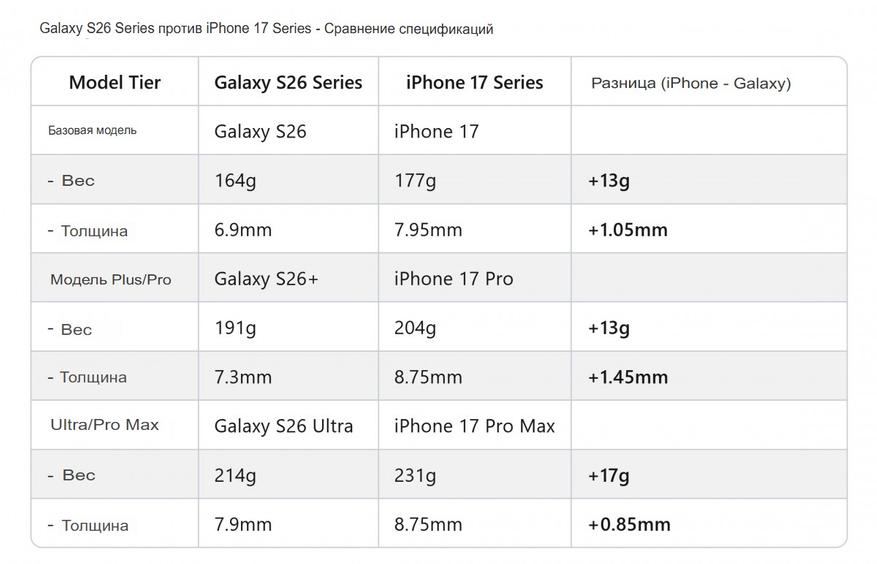The height and width of the screenshot is (564, 877).
Task: Click the +1.45mm difference value
Action: (x=627, y=377)
